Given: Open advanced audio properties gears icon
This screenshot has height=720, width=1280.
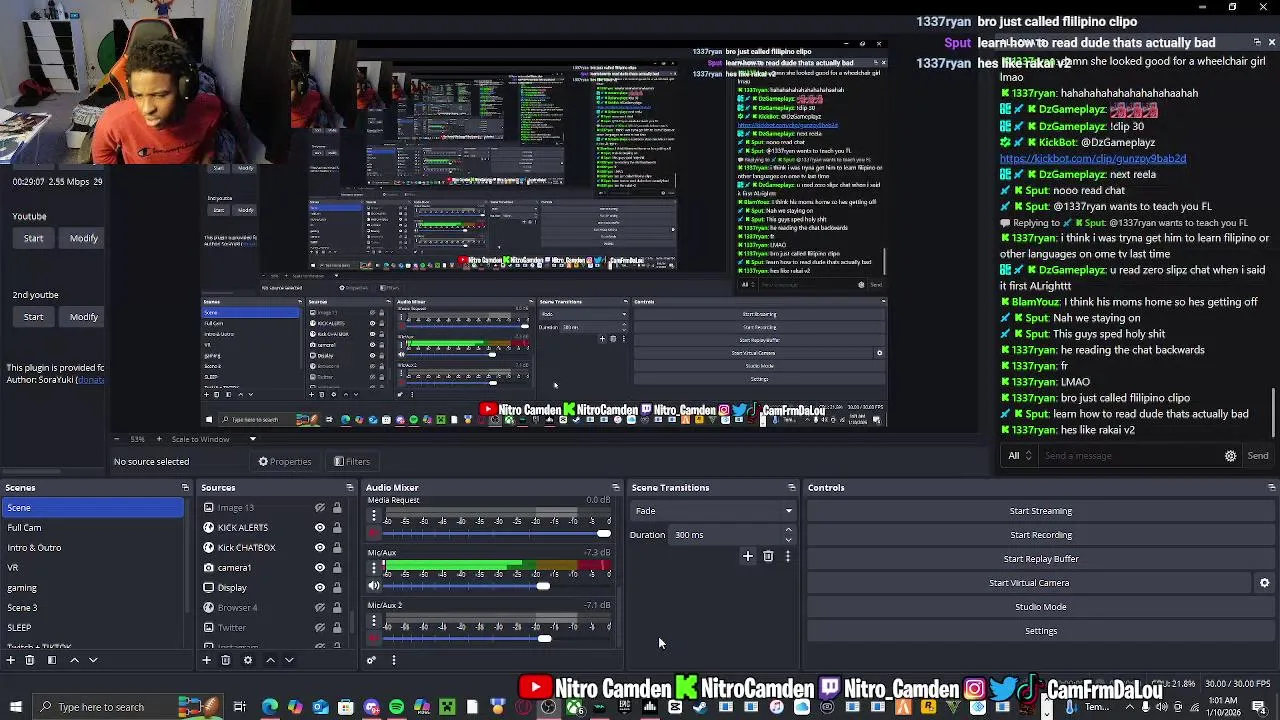Looking at the screenshot, I should (371, 660).
